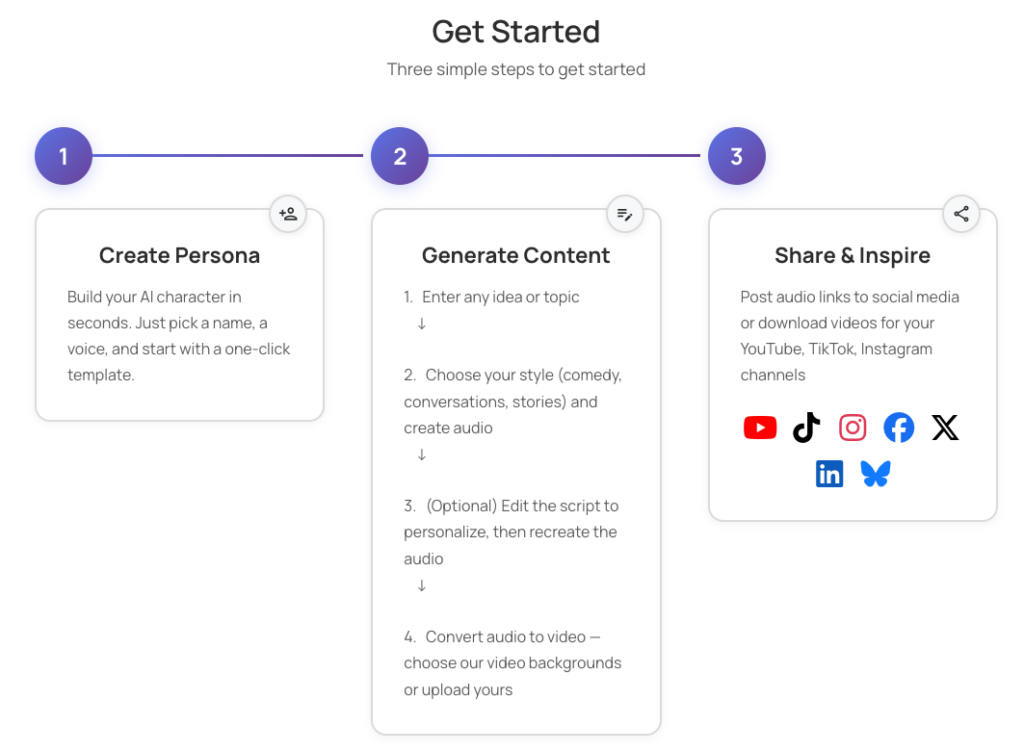Click the Get Started title
1024x753 pixels.
516,32
